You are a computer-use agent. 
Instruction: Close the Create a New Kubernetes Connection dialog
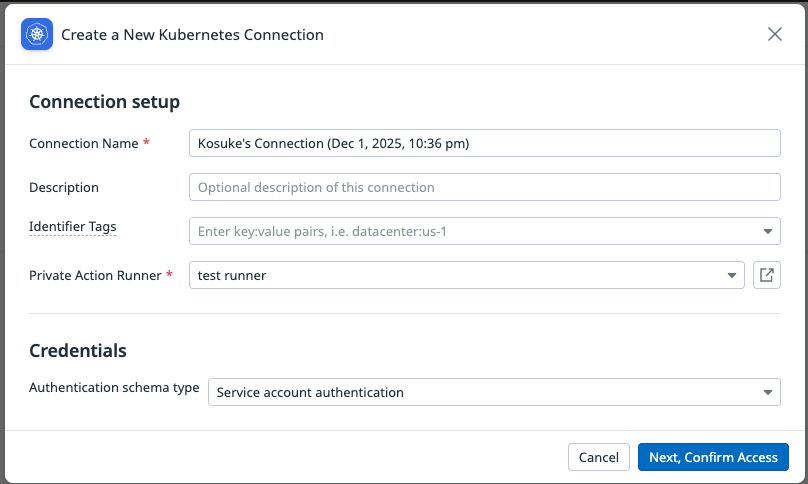click(774, 34)
